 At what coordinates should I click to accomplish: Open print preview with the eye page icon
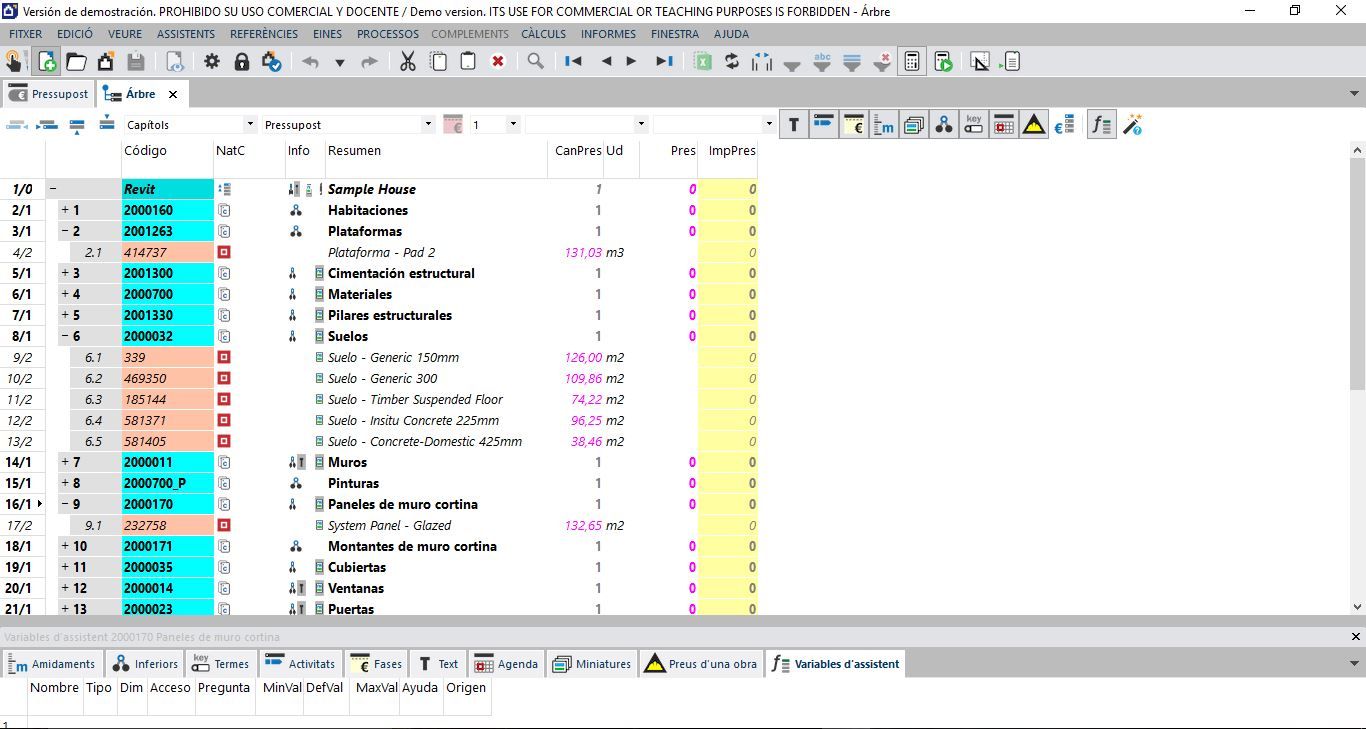pyautogui.click(x=175, y=62)
